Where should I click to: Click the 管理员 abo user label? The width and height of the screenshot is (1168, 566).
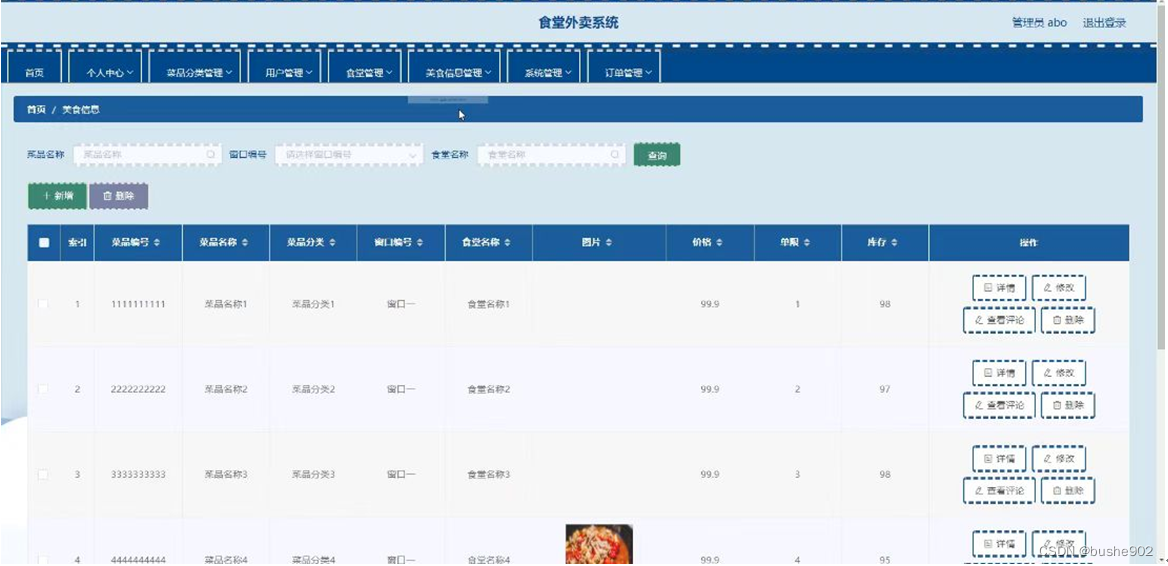[x=1039, y=23]
